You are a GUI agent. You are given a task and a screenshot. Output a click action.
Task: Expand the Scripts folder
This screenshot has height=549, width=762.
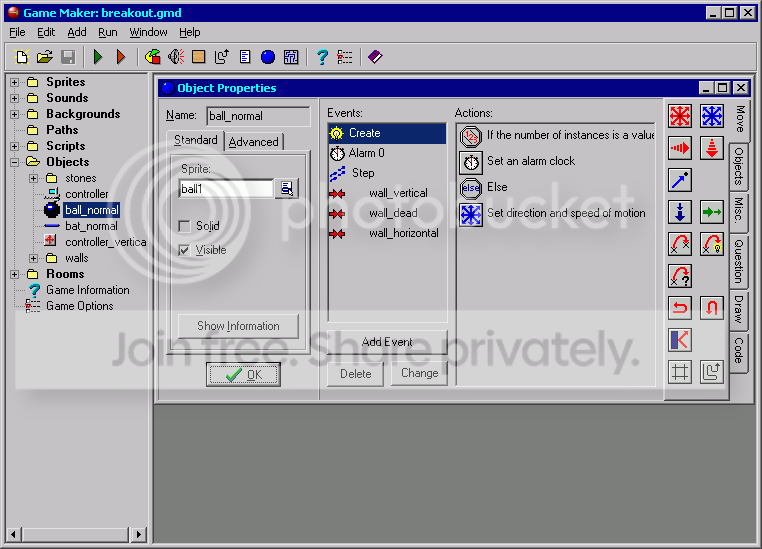[15, 146]
